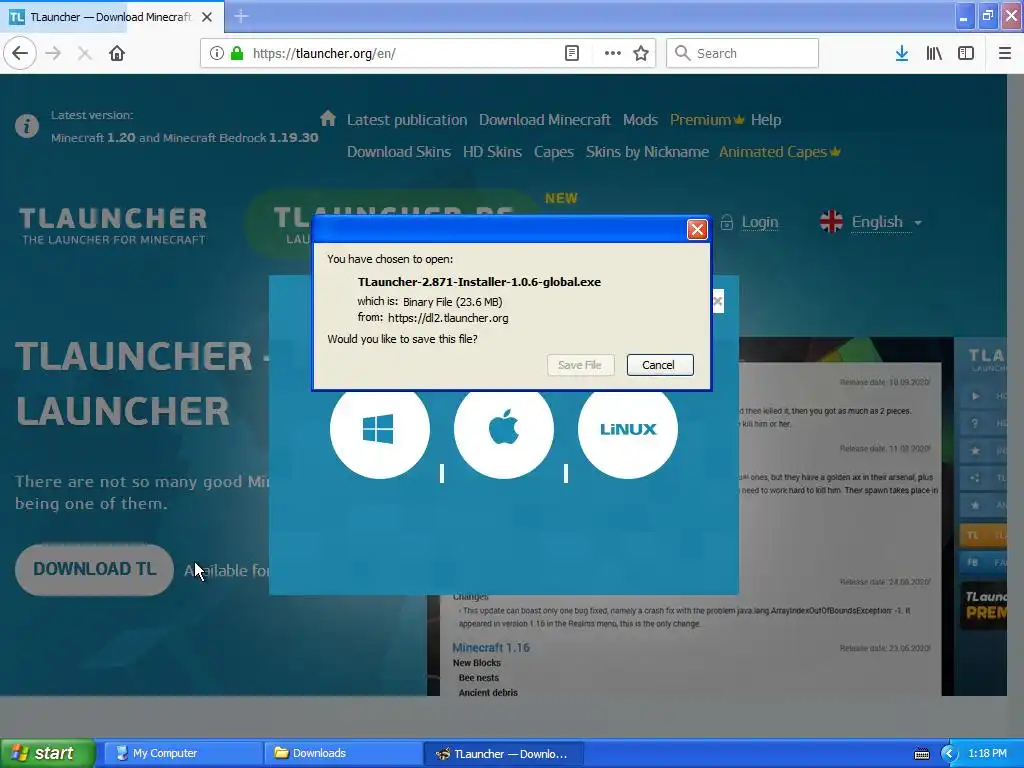Open Latest publication menu item
Screen dimensions: 1024x768
point(407,120)
